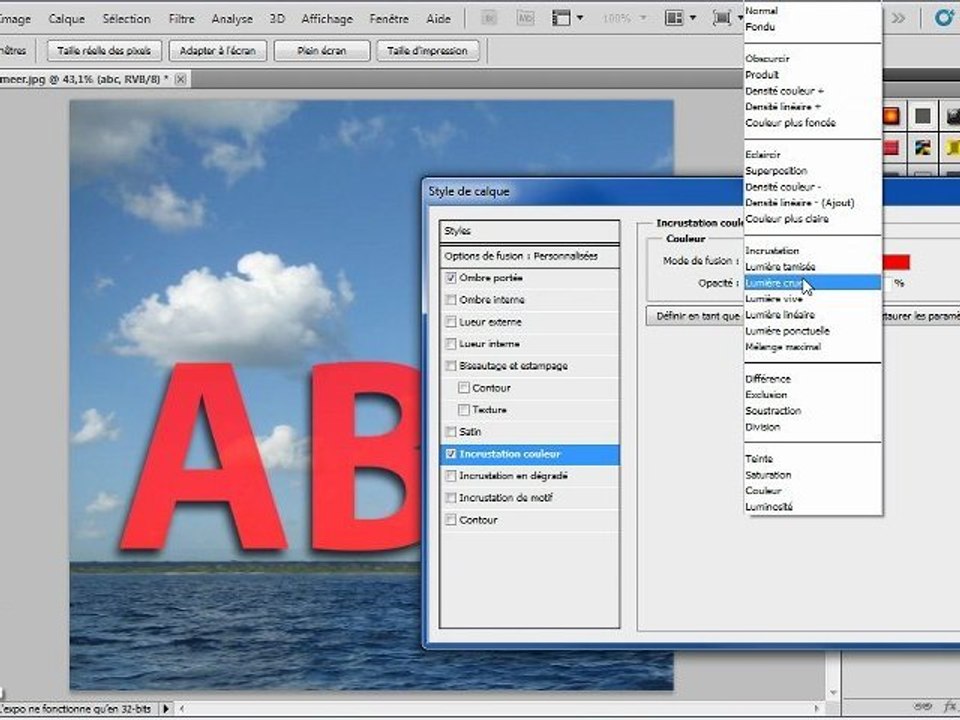Choose Fondu blend mode

click(x=760, y=27)
